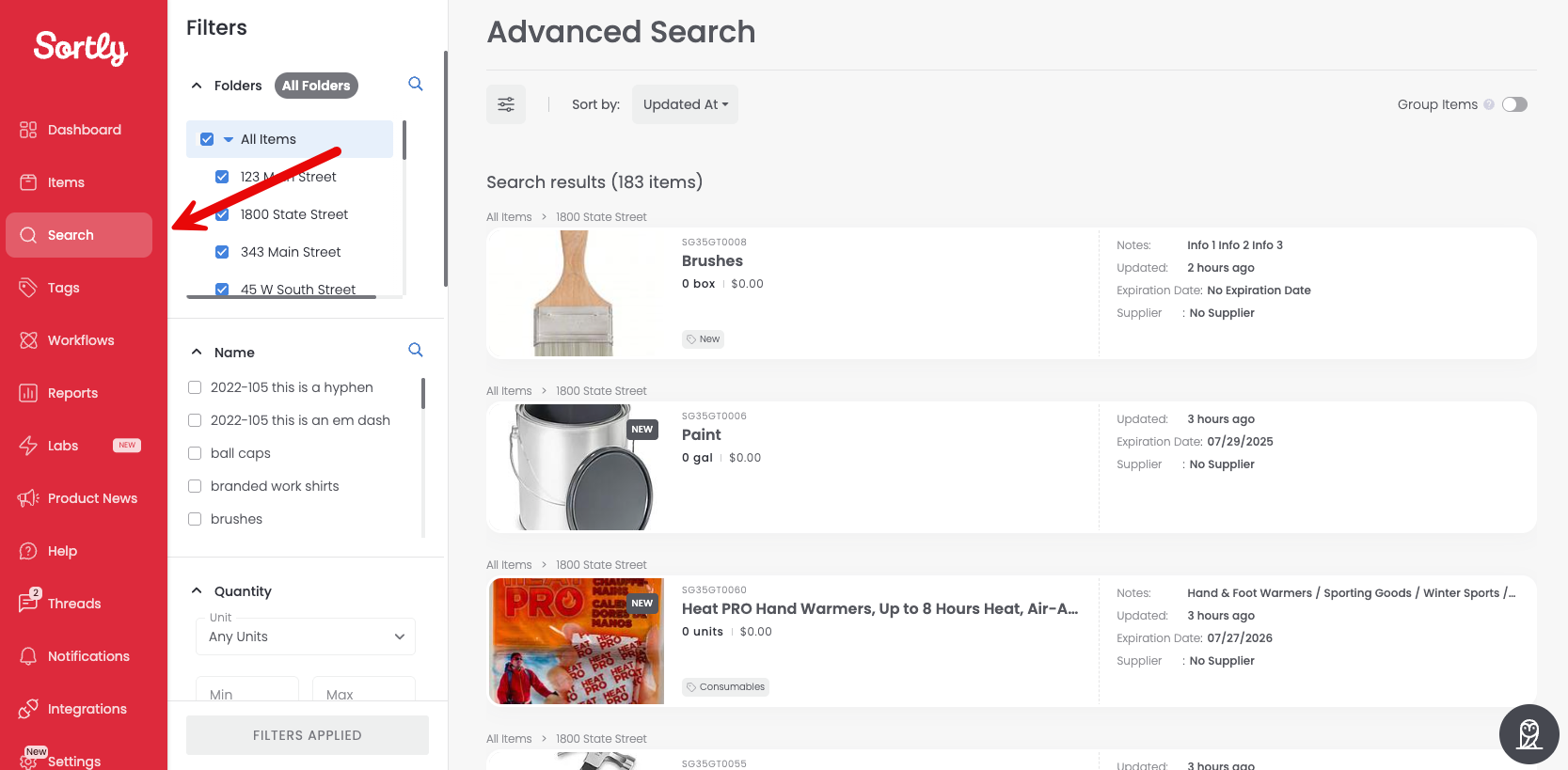Uncheck the 1800 State Street checkbox
Image resolution: width=1568 pixels, height=770 pixels.
click(x=222, y=214)
